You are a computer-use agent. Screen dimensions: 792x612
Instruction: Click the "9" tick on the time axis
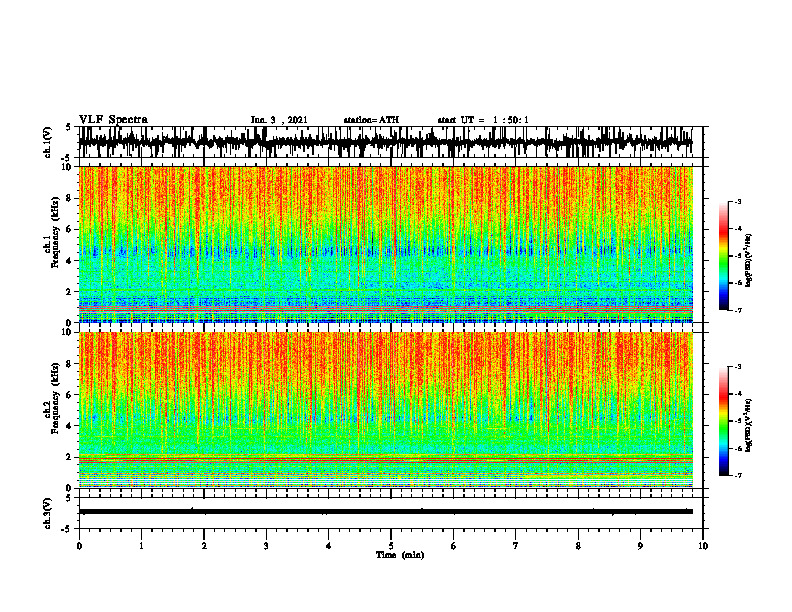coord(640,546)
